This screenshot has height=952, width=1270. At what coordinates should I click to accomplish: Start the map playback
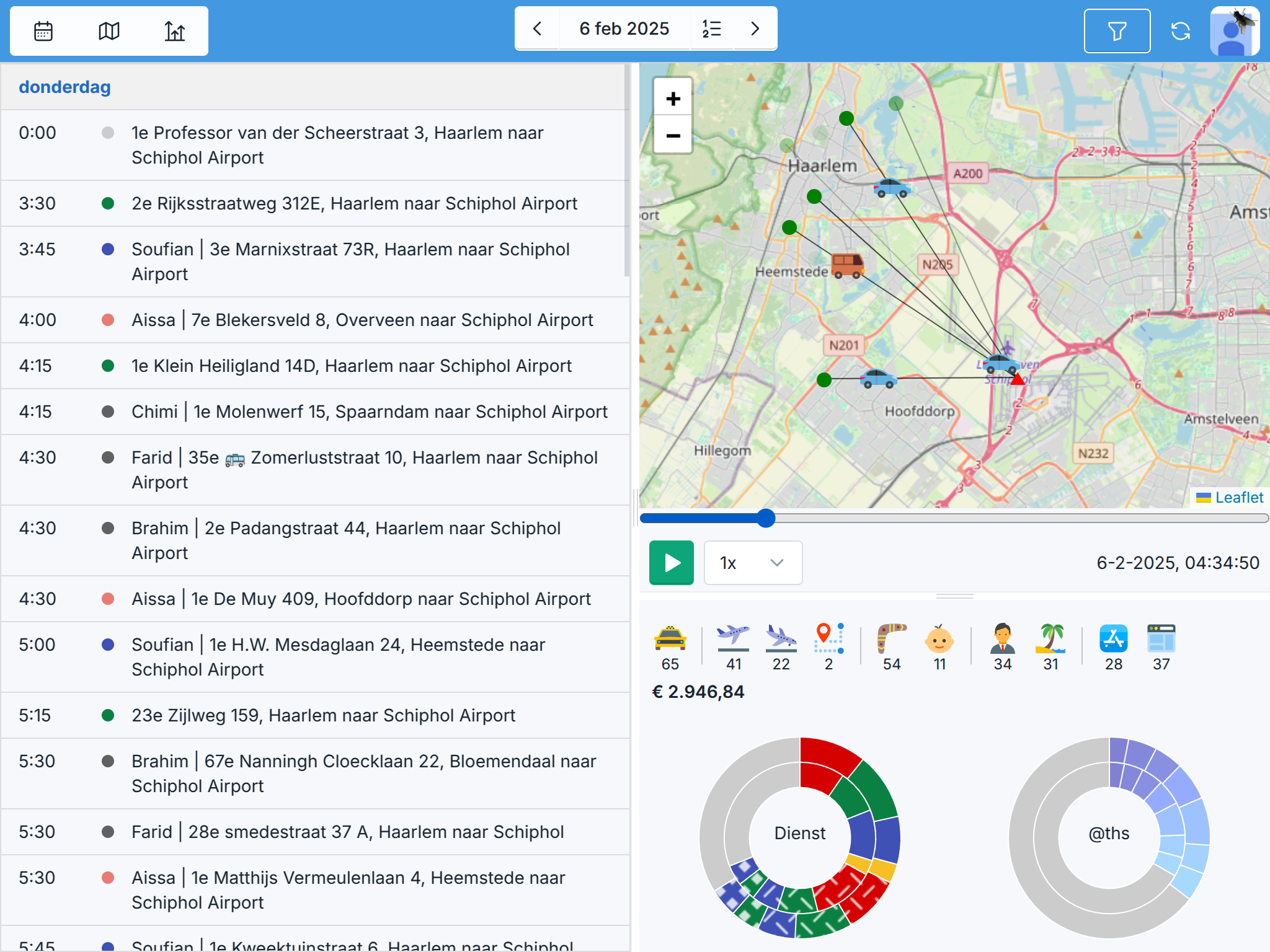coord(672,563)
